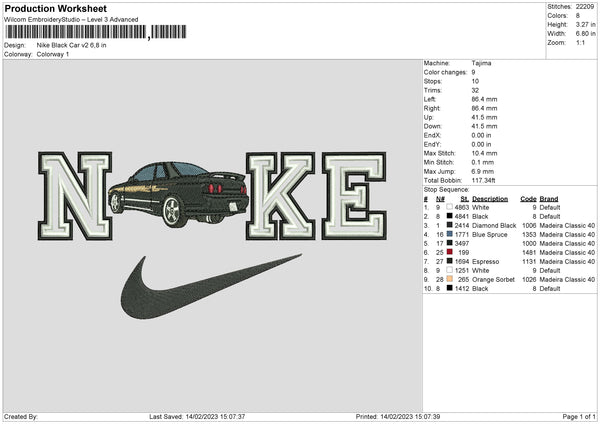The height and width of the screenshot is (424, 600).
Task: Pick the black swatch in the 4841 Black row
Action: coord(449,216)
